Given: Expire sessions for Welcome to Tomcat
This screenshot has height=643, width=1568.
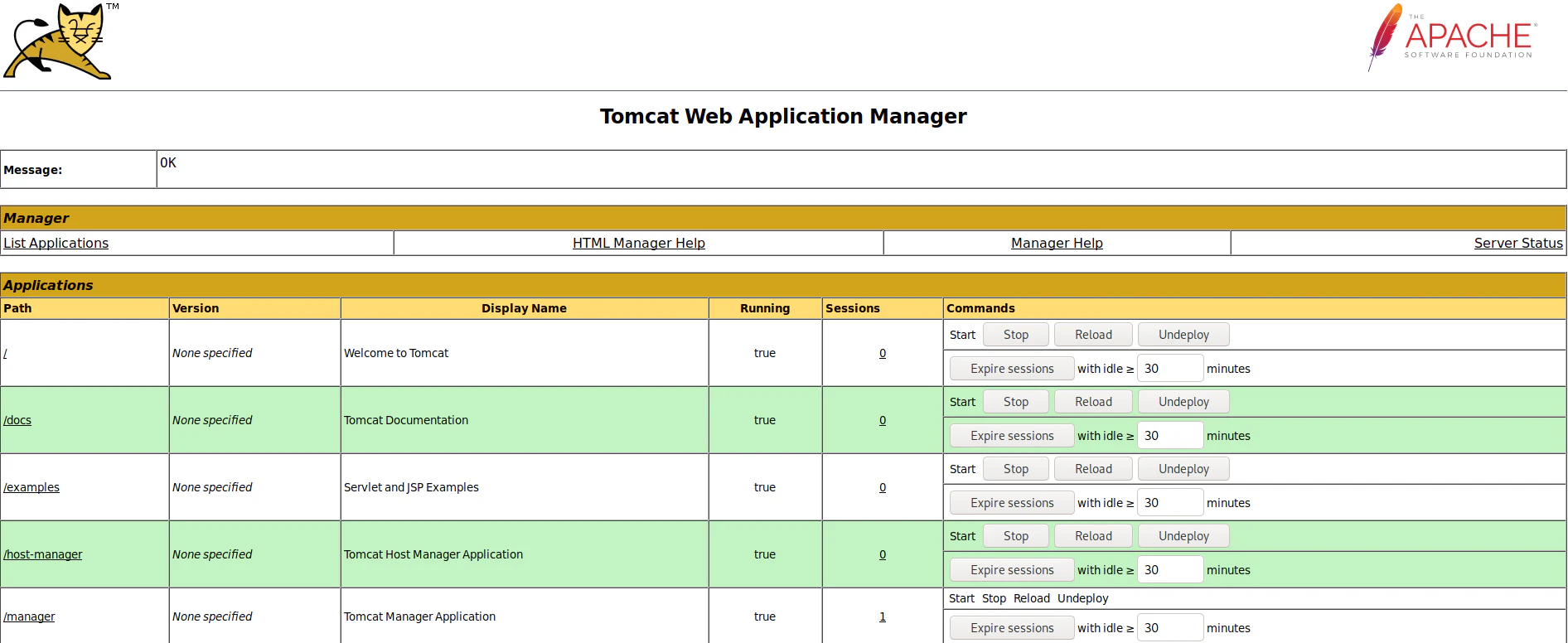Looking at the screenshot, I should (x=1012, y=369).
